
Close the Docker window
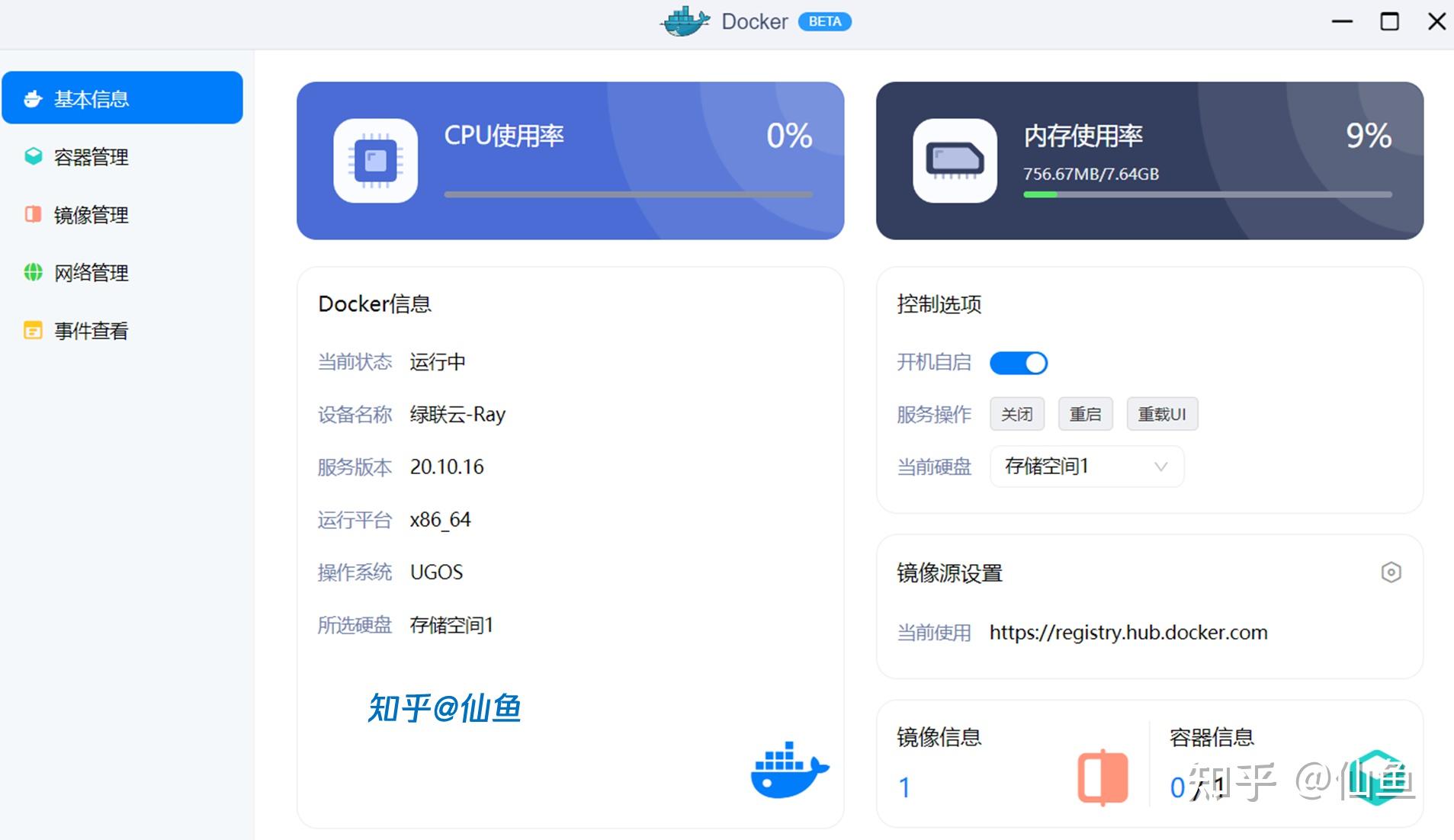(1436, 21)
